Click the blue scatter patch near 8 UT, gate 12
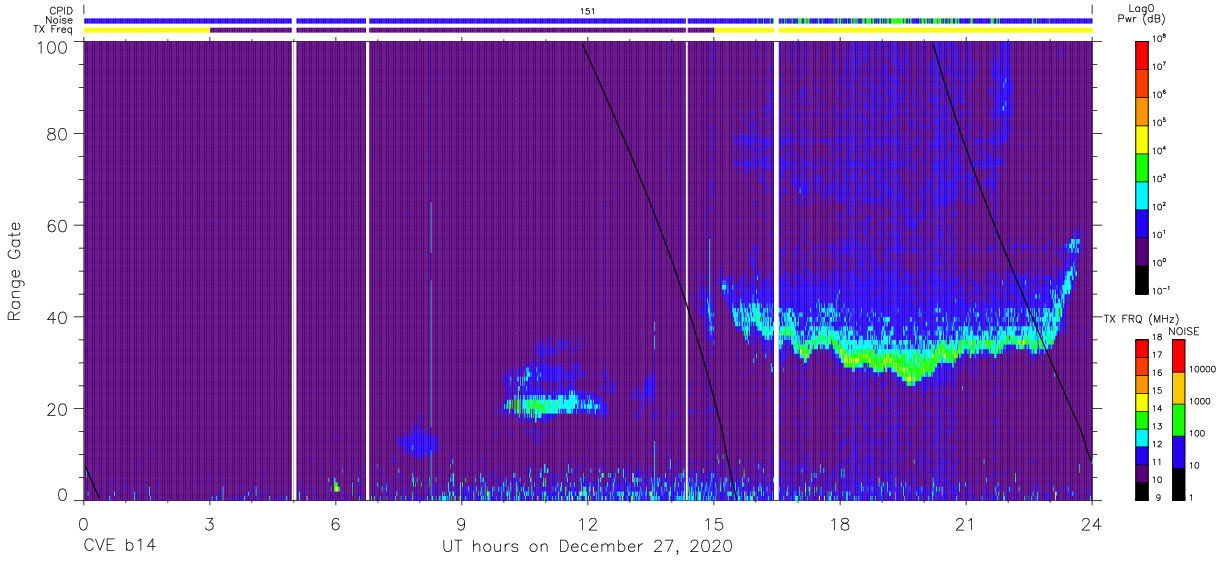 [418, 441]
